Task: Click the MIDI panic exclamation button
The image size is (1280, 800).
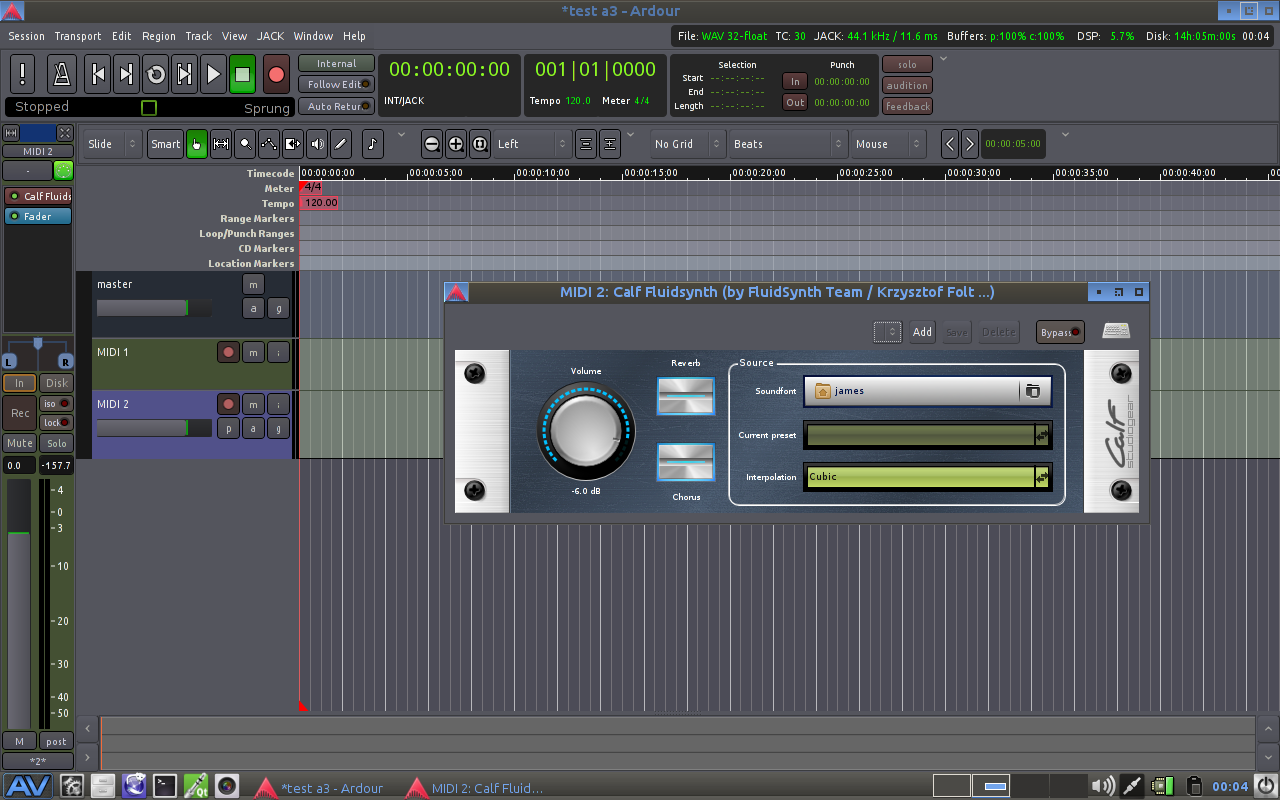Action: [23, 74]
